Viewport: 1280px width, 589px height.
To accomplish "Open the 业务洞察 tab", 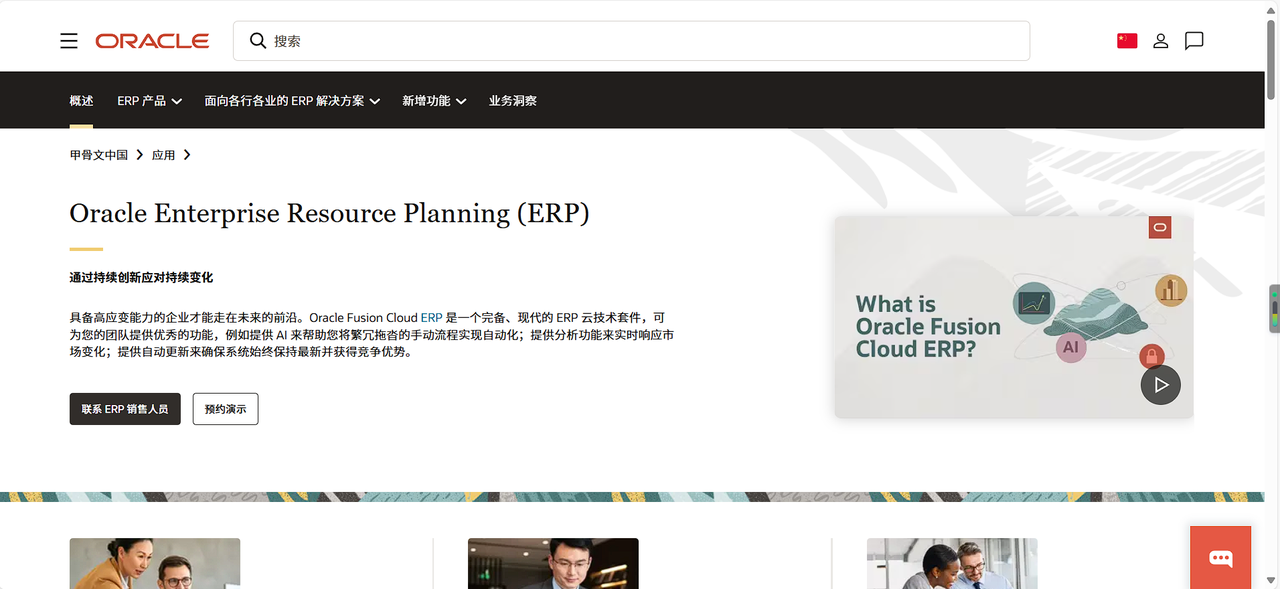I will [x=513, y=101].
